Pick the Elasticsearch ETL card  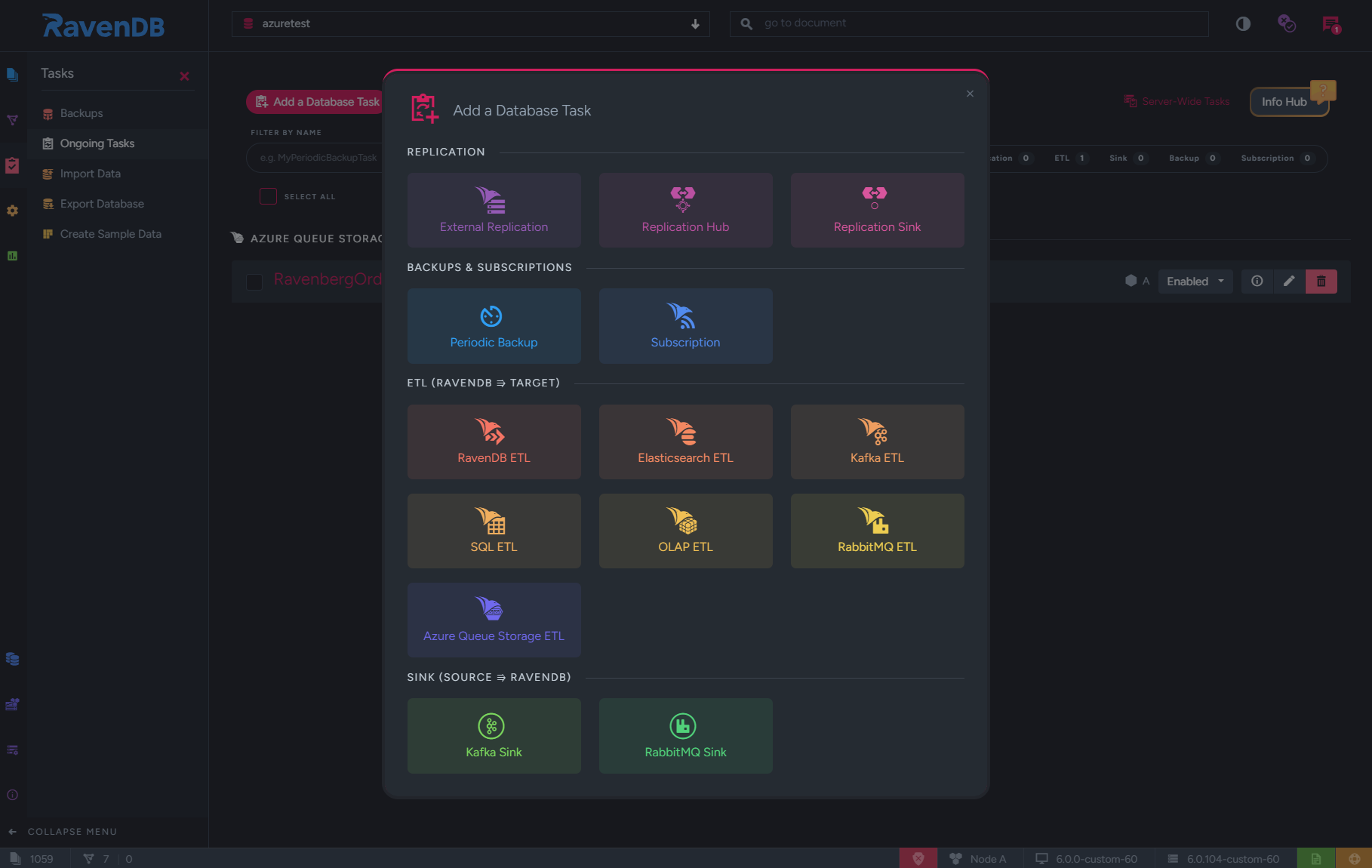[x=686, y=442]
